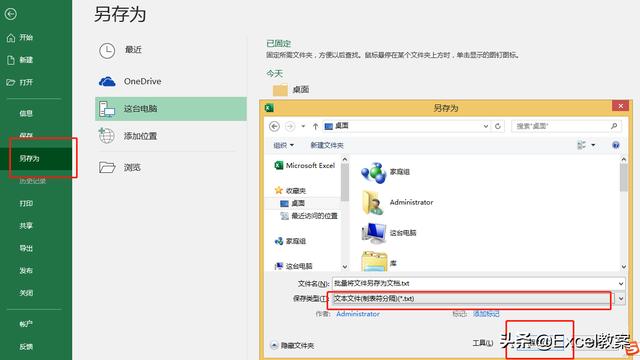Open the 库 folder in file list
The width and height of the screenshot is (640, 360).
point(379,261)
